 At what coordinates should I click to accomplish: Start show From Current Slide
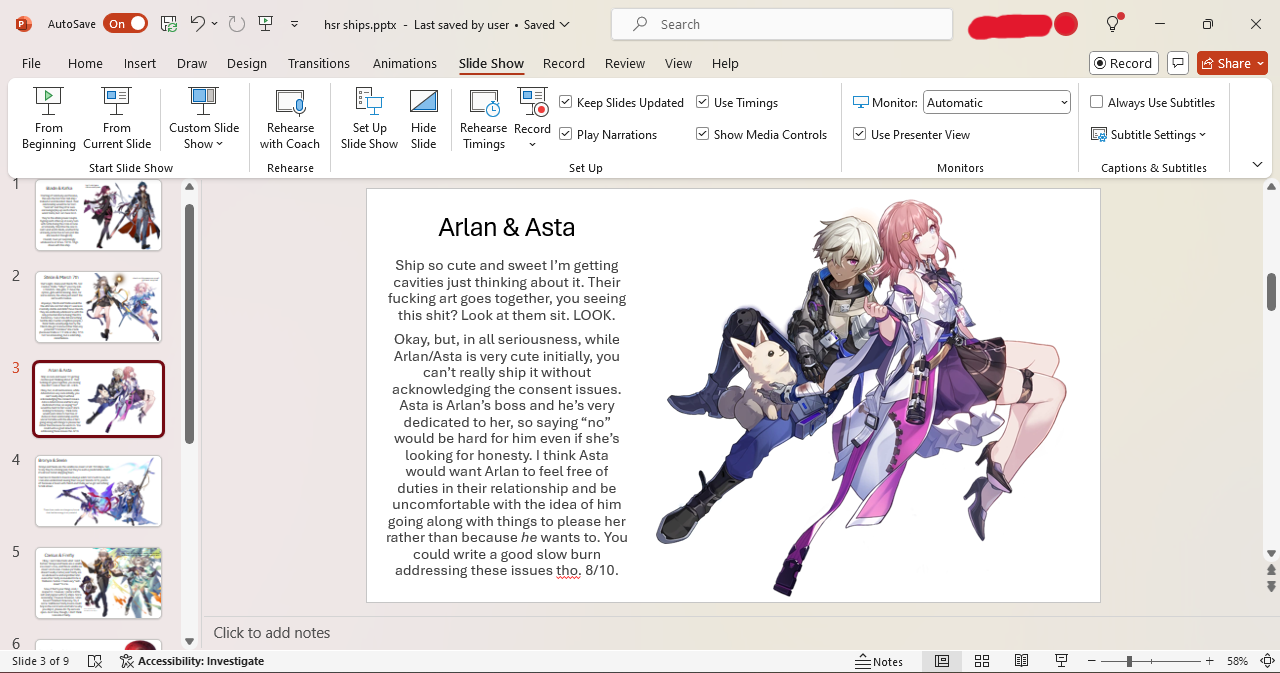pos(117,118)
